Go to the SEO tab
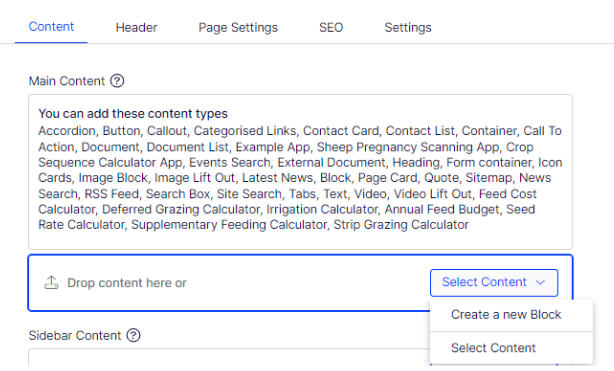The image size is (614, 371). click(331, 27)
